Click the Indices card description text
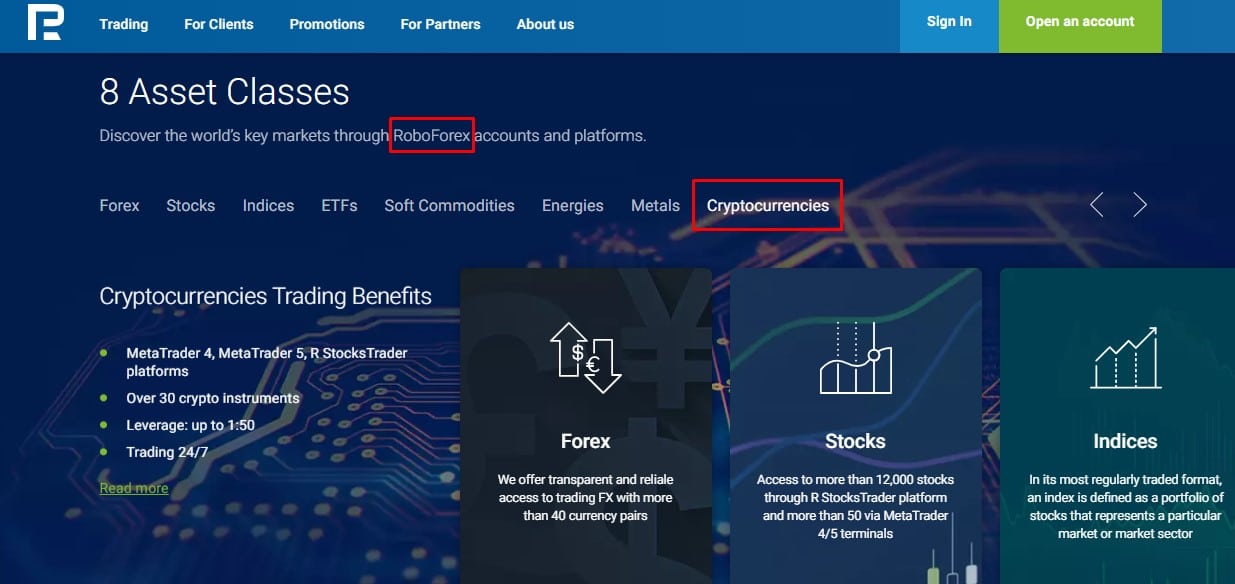 tap(1125, 507)
